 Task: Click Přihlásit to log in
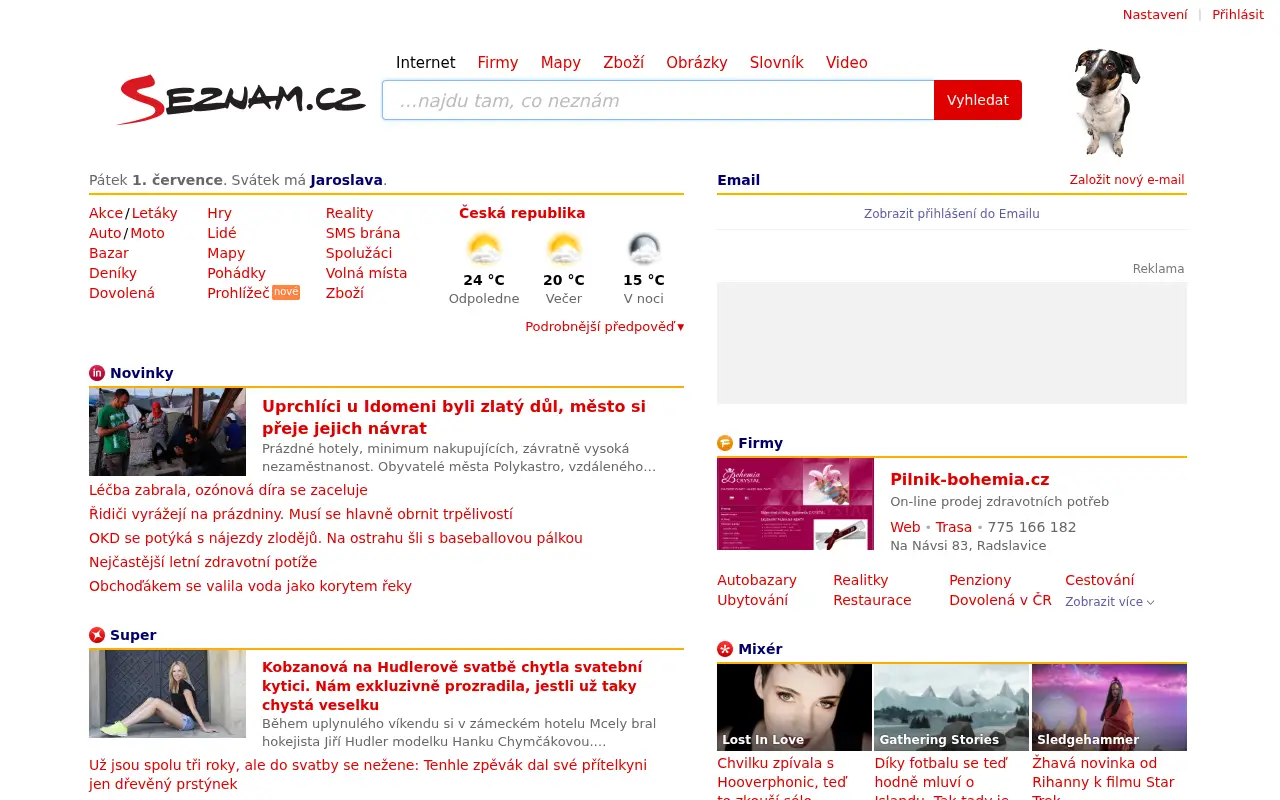coord(1238,14)
